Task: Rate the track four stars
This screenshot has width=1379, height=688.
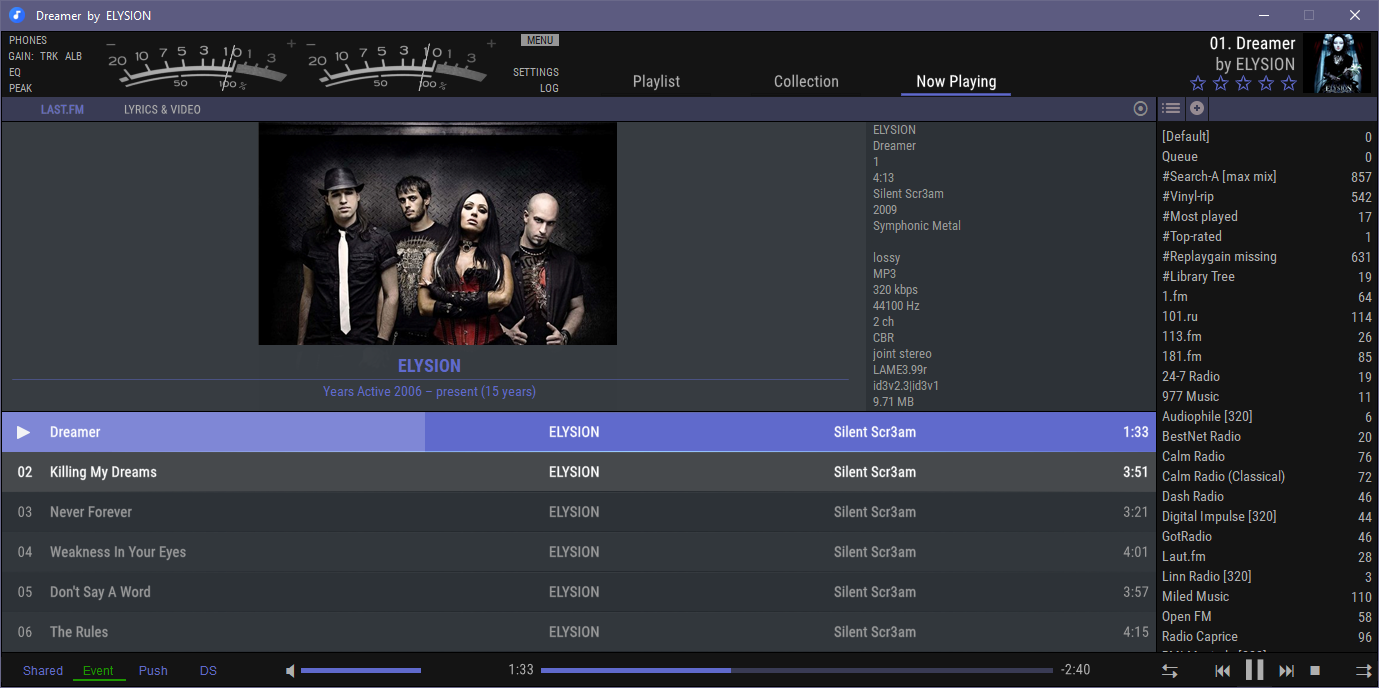Action: [1266, 84]
